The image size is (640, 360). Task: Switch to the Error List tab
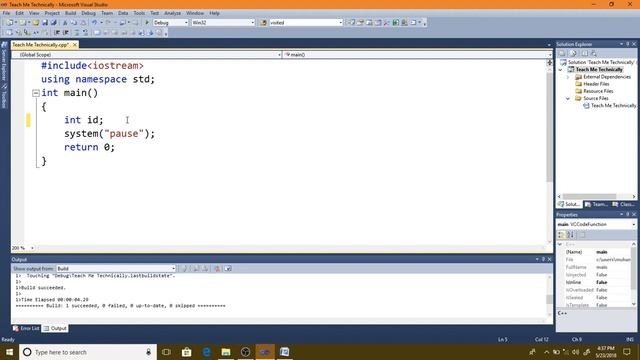click(x=26, y=328)
